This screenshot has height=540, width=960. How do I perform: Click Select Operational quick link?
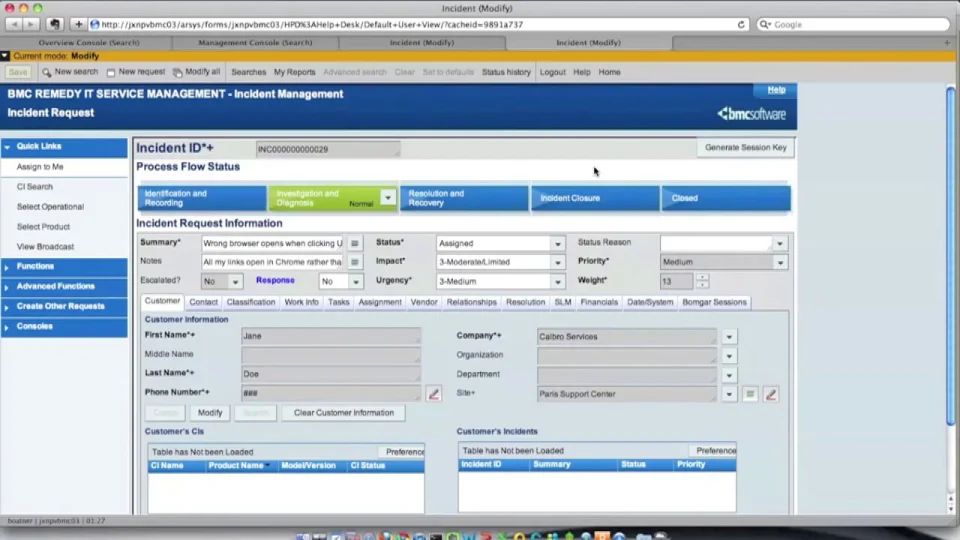coord(50,207)
